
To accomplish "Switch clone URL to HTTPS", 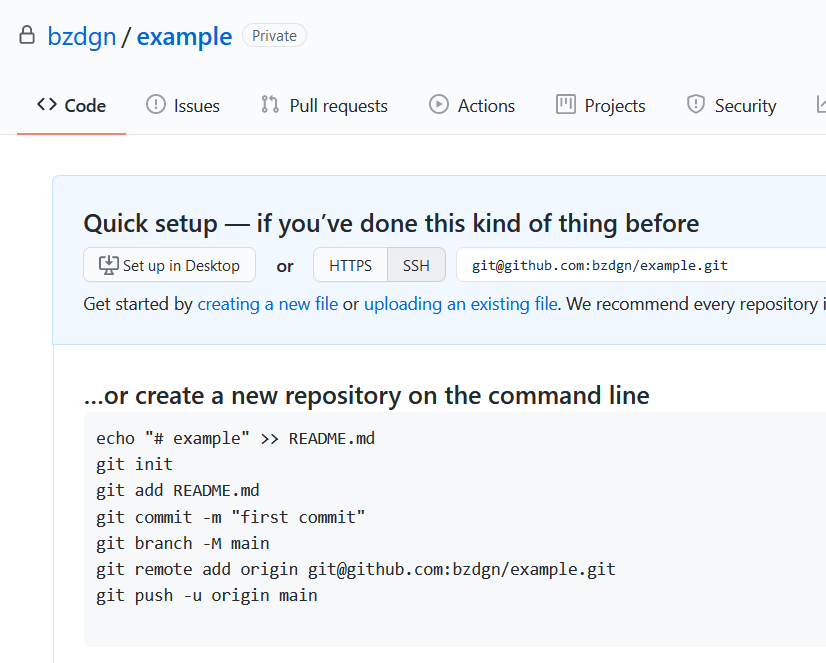I will (x=350, y=265).
